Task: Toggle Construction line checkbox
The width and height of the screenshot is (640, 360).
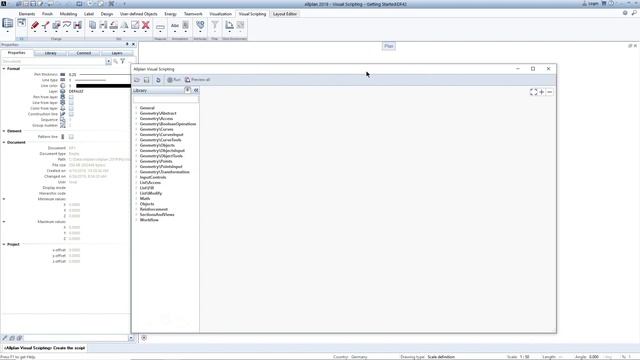Action: pyautogui.click(x=71, y=114)
